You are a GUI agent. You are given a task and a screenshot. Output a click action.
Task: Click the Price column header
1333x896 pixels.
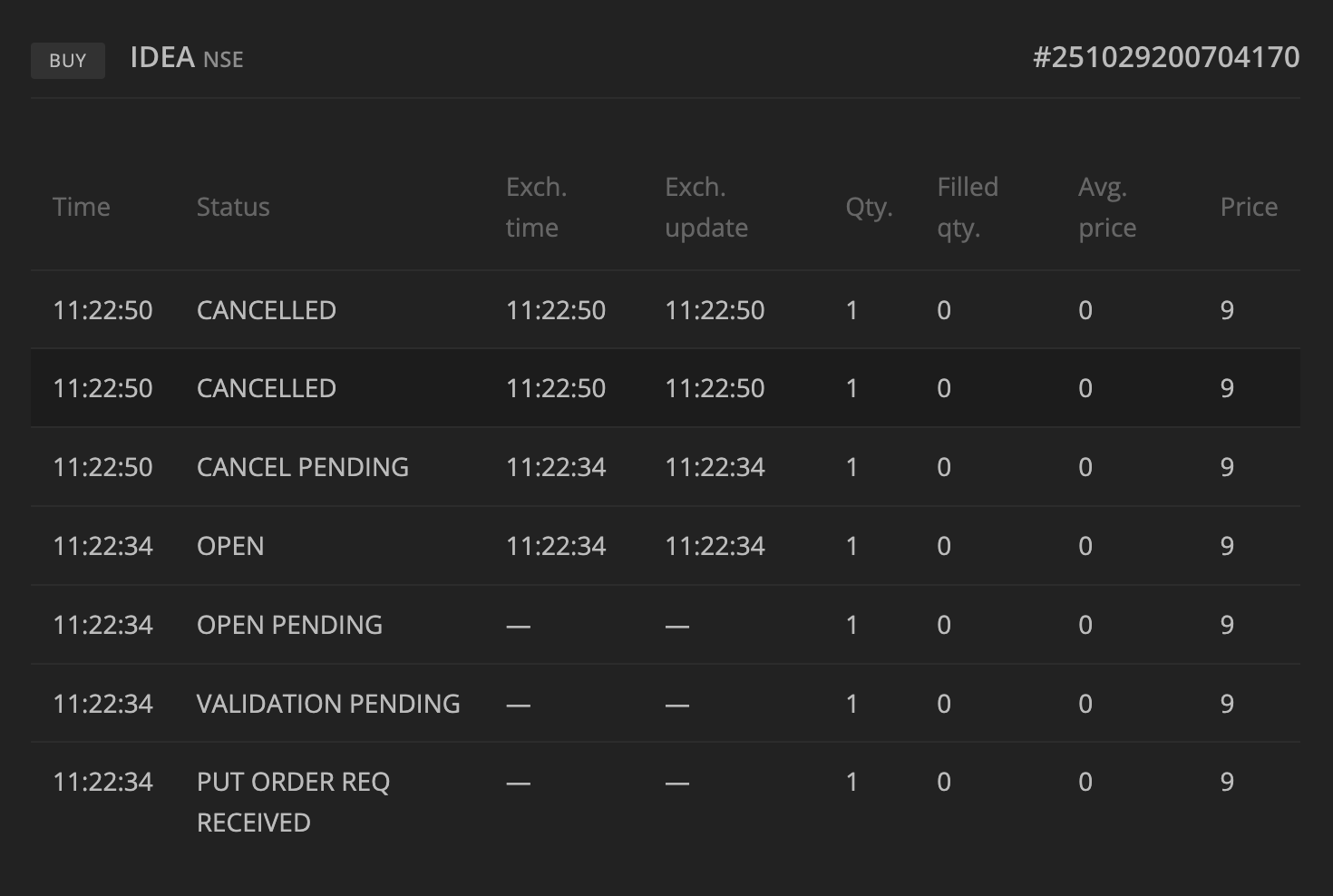coord(1249,207)
